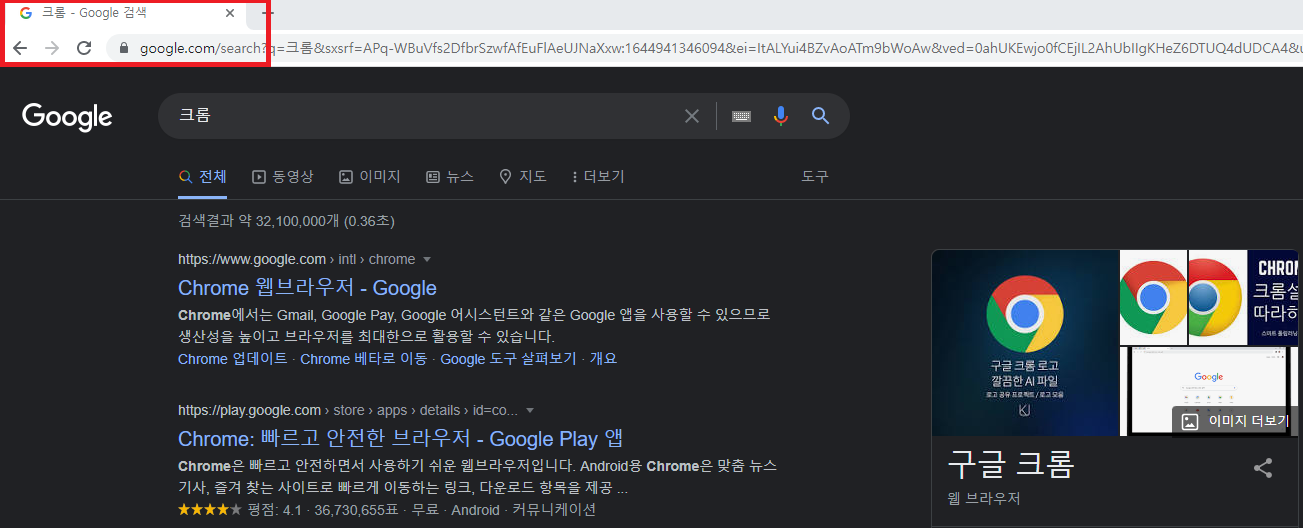Open a new tab with plus button

click(267, 14)
